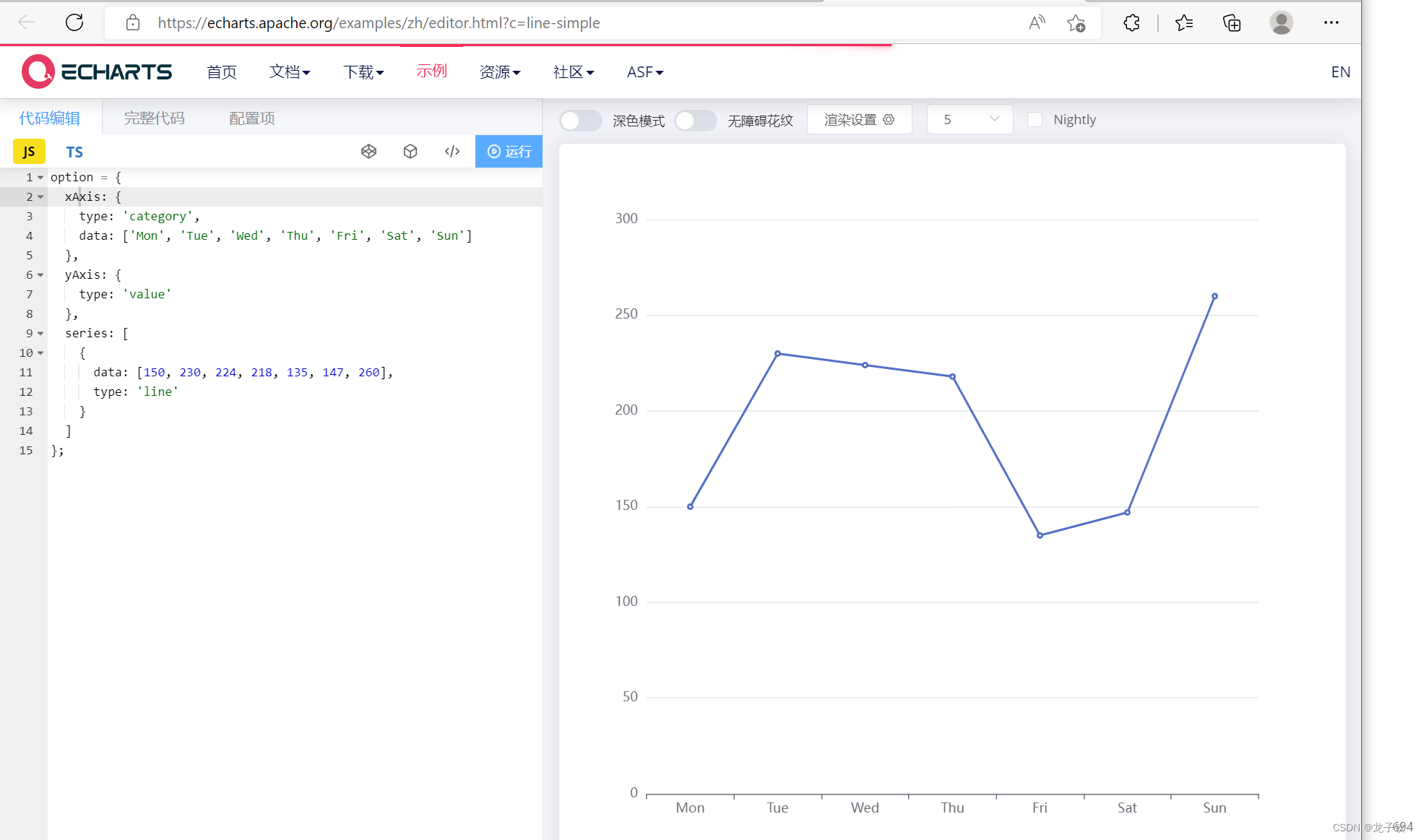Viewport: 1416px width, 840px height.
Task: Turn on 无障碍花纹 accessibility pattern
Action: pyautogui.click(x=695, y=120)
